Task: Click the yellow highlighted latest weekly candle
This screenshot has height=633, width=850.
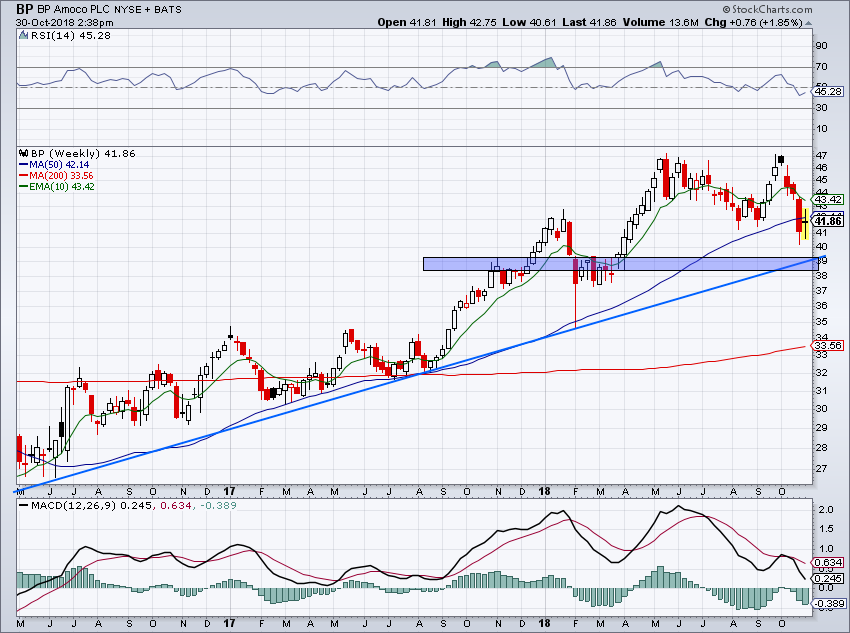Action: click(805, 223)
